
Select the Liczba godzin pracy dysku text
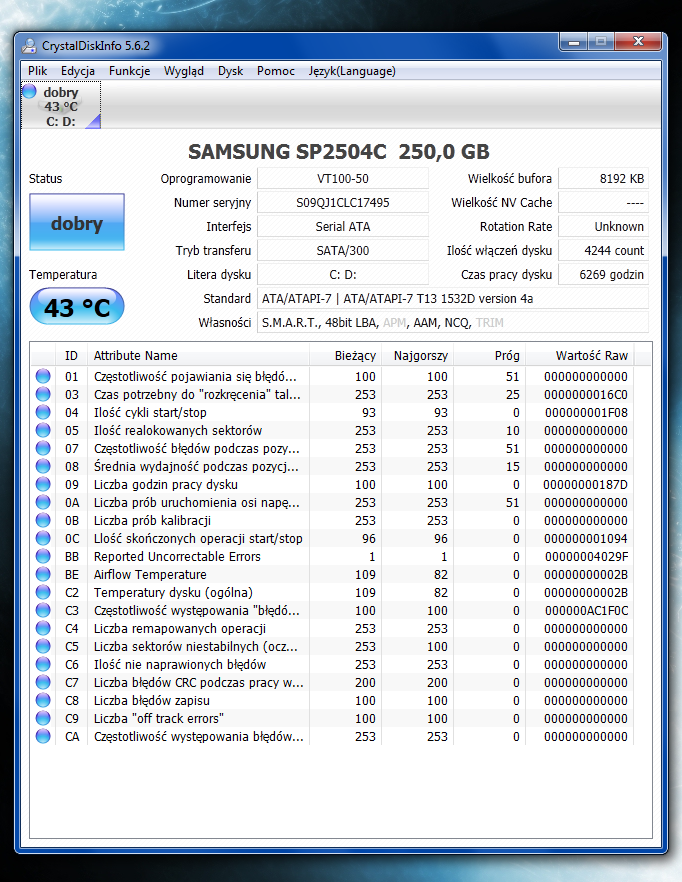165,484
